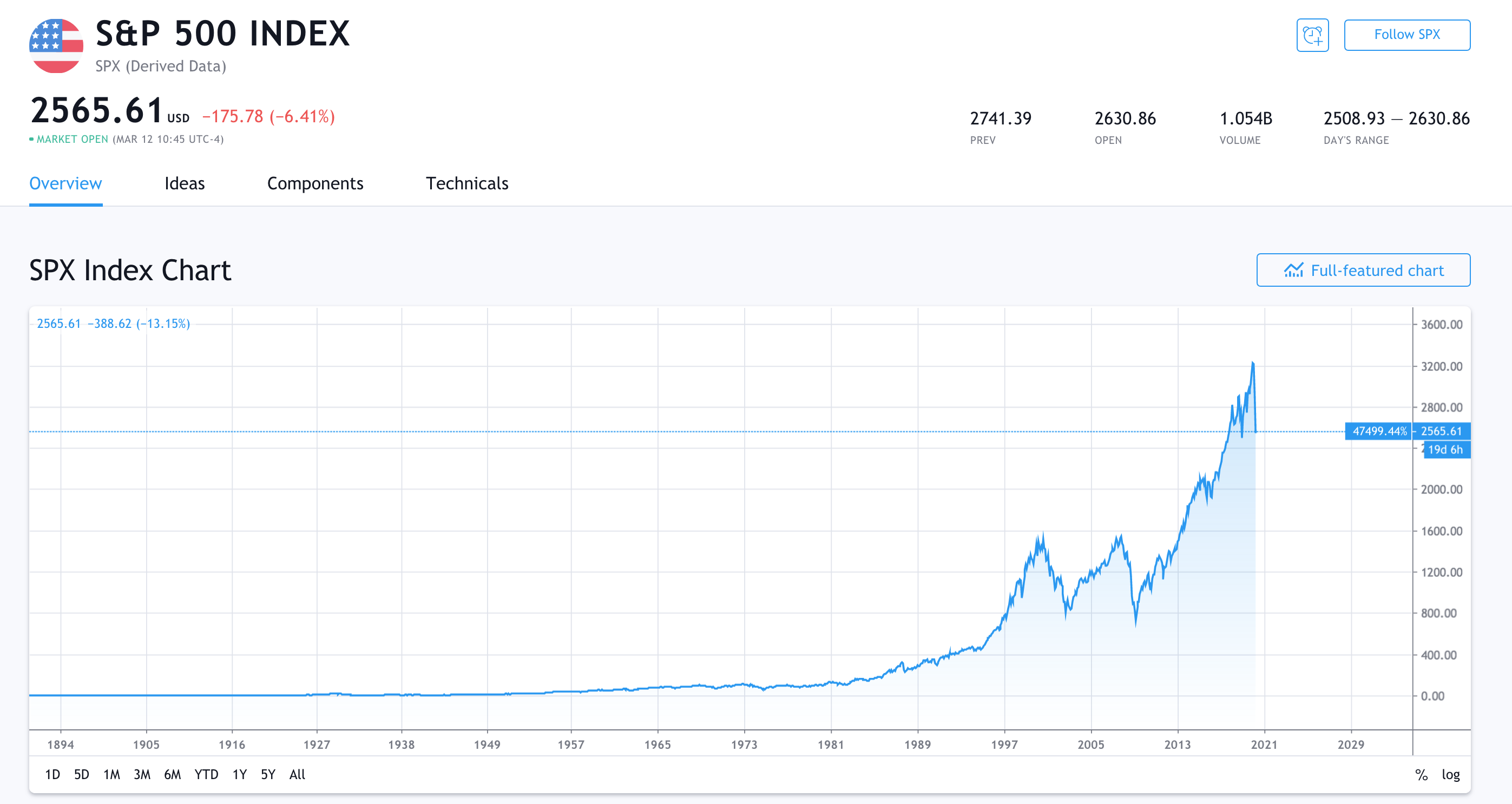Click the 2630.86 OPEN value
The height and width of the screenshot is (804, 1512).
1125,118
